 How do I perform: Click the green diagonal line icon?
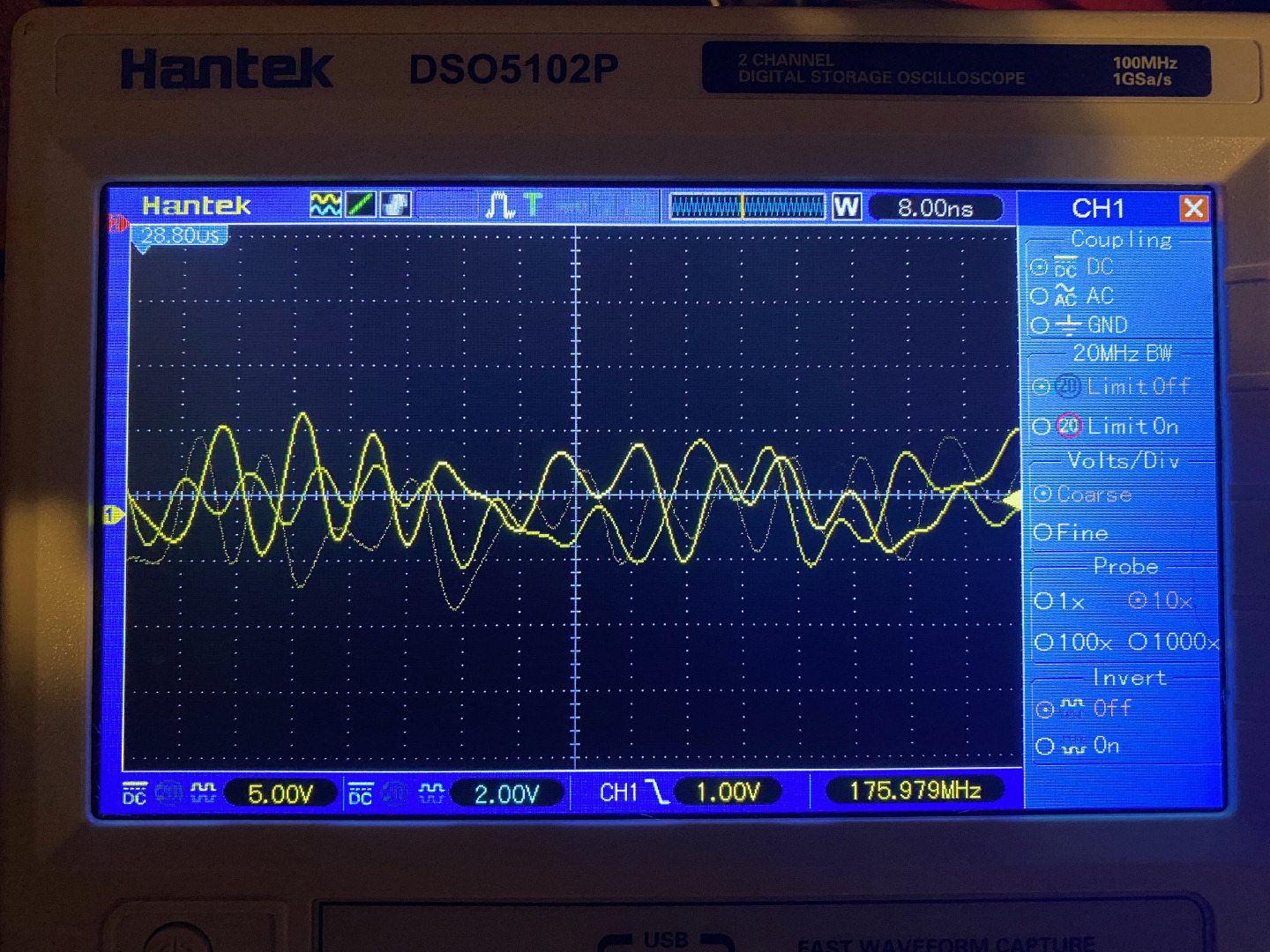click(360, 205)
